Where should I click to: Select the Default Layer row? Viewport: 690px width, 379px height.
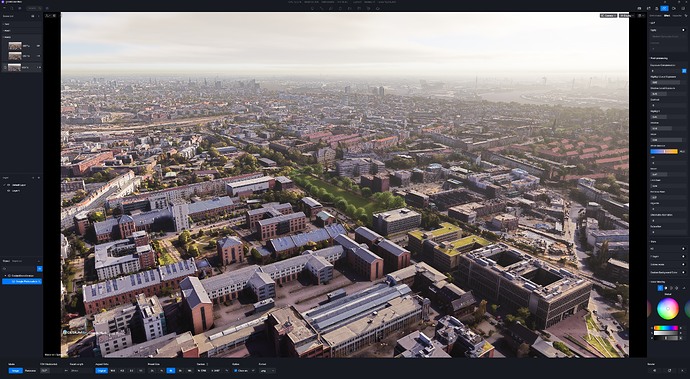point(21,185)
